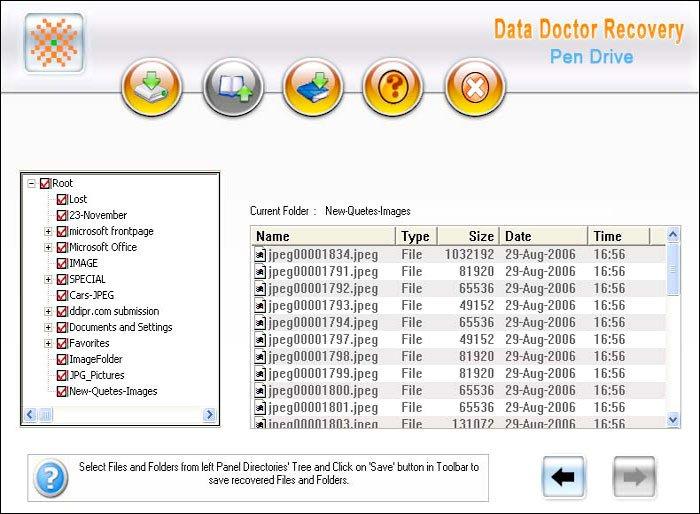Viewport: 700px width, 514px height.
Task: Toggle the JPG_Pictures checkbox
Action: [x=62, y=376]
